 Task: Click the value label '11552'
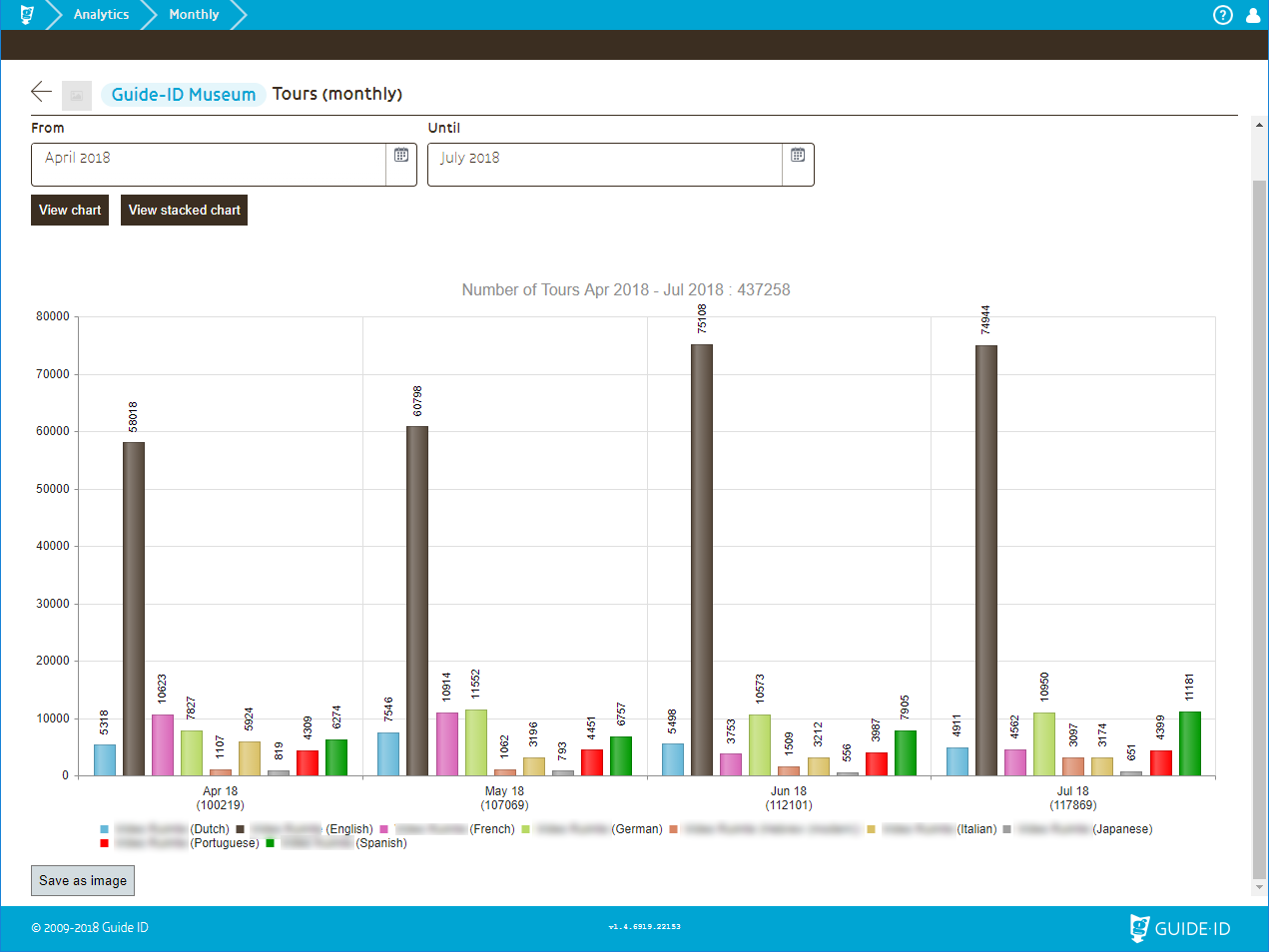[476, 685]
